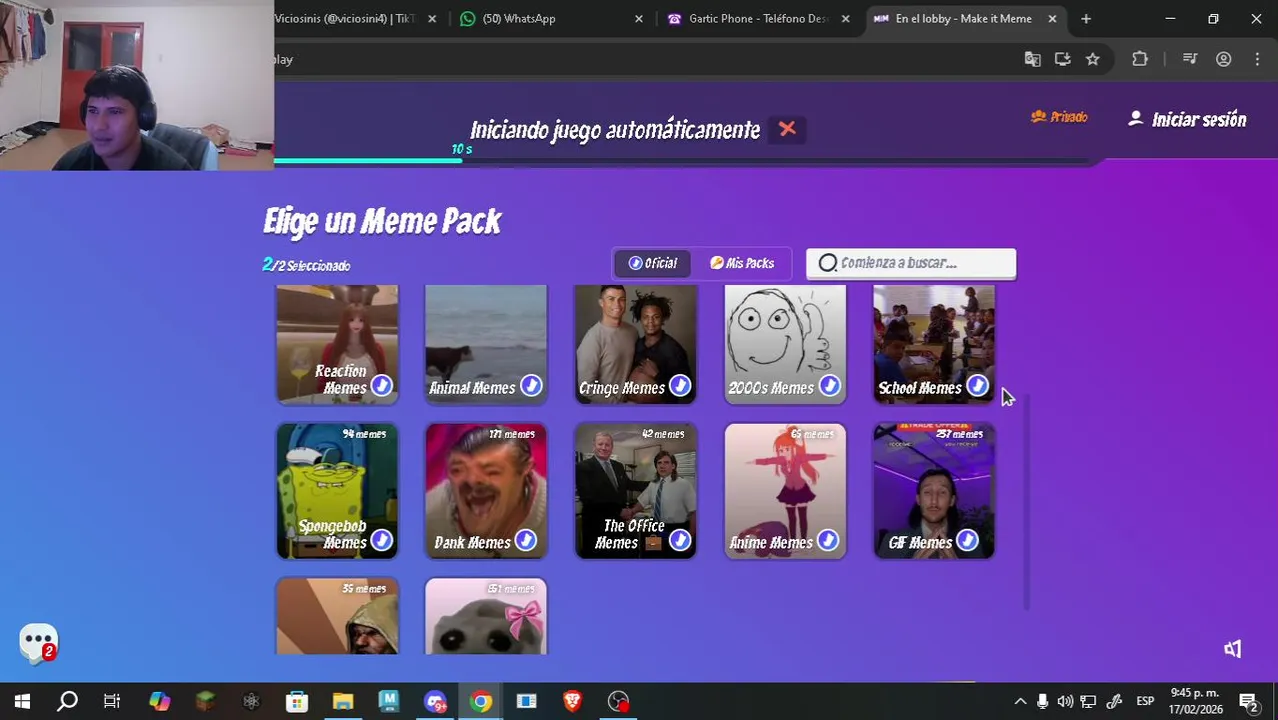Toggle the Reaction Memes pack checkmark

click(381, 386)
